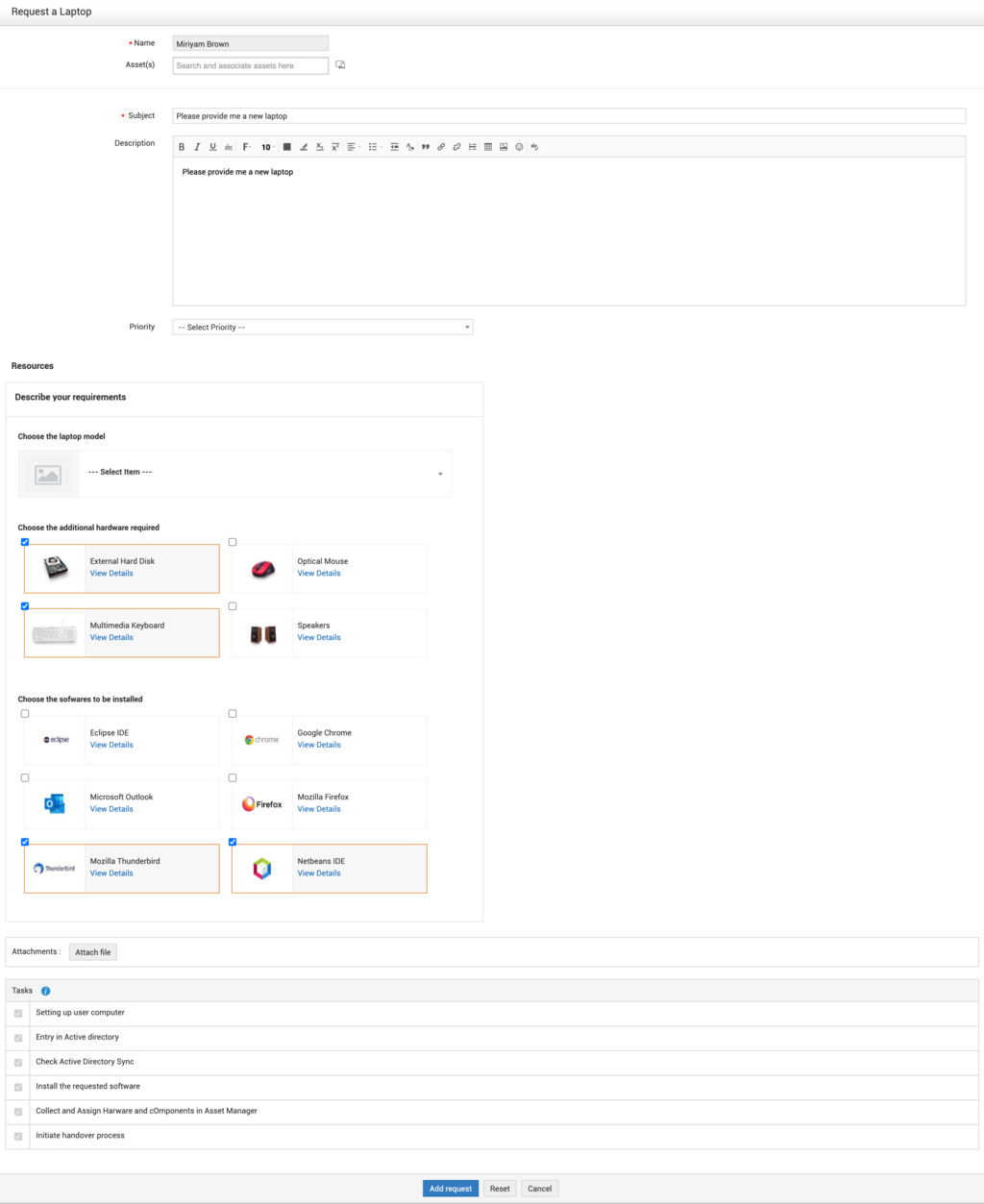Click the Add request button

[451, 1189]
